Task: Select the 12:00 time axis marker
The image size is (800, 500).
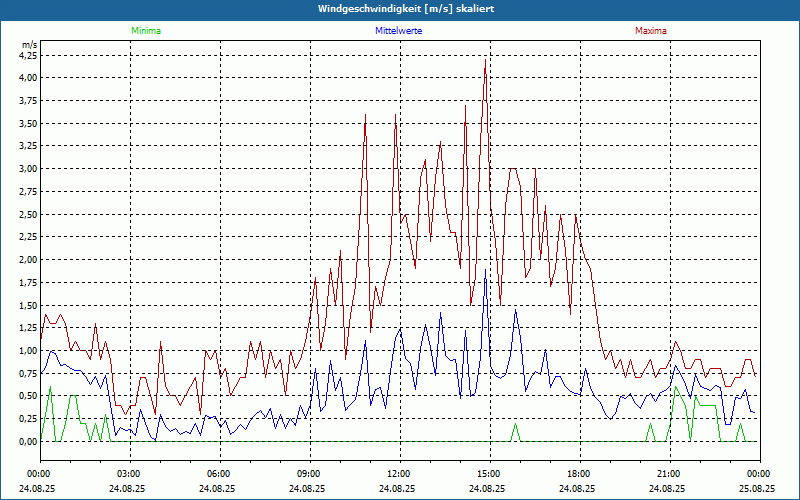Action: click(x=399, y=474)
